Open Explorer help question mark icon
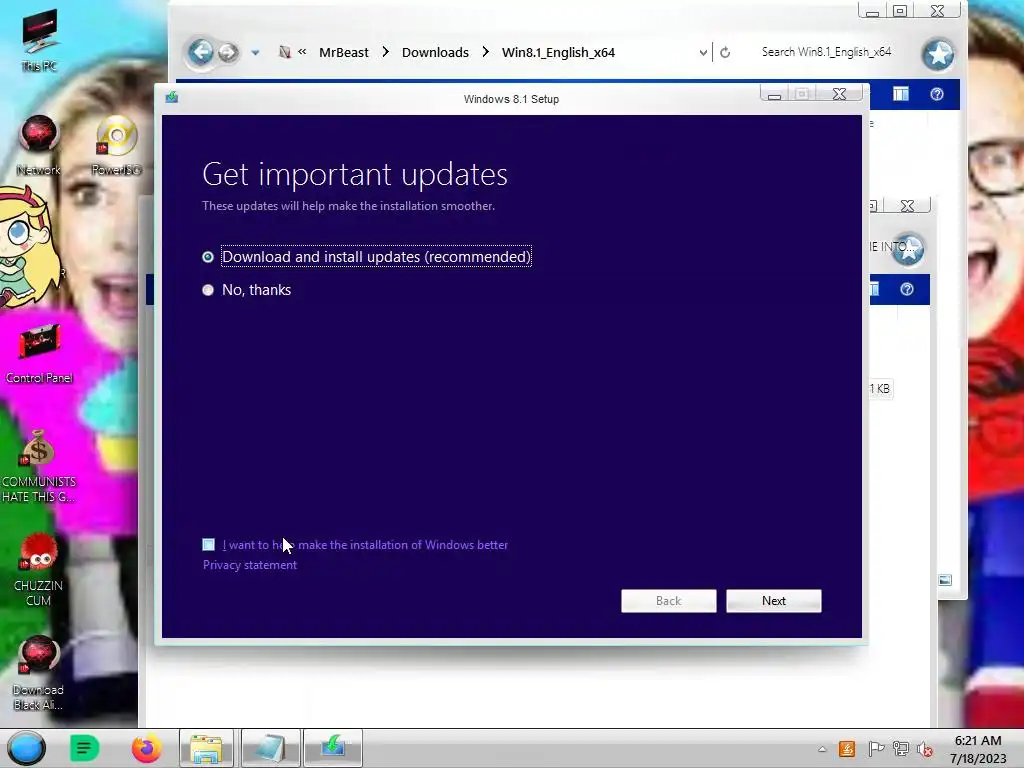The width and height of the screenshot is (1024, 768). pyautogui.click(x=936, y=94)
